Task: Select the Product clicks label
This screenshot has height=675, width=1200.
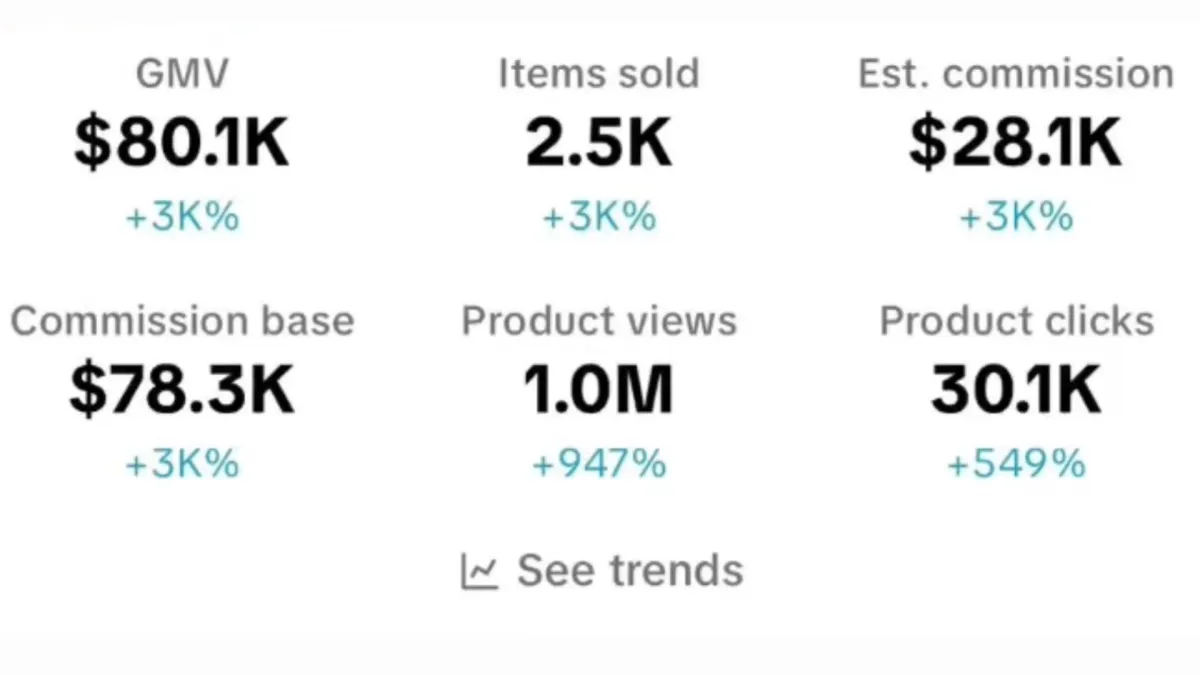Action: (1016, 321)
